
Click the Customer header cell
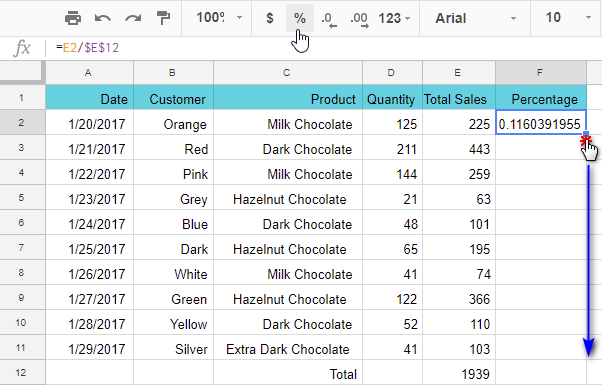[x=173, y=97]
